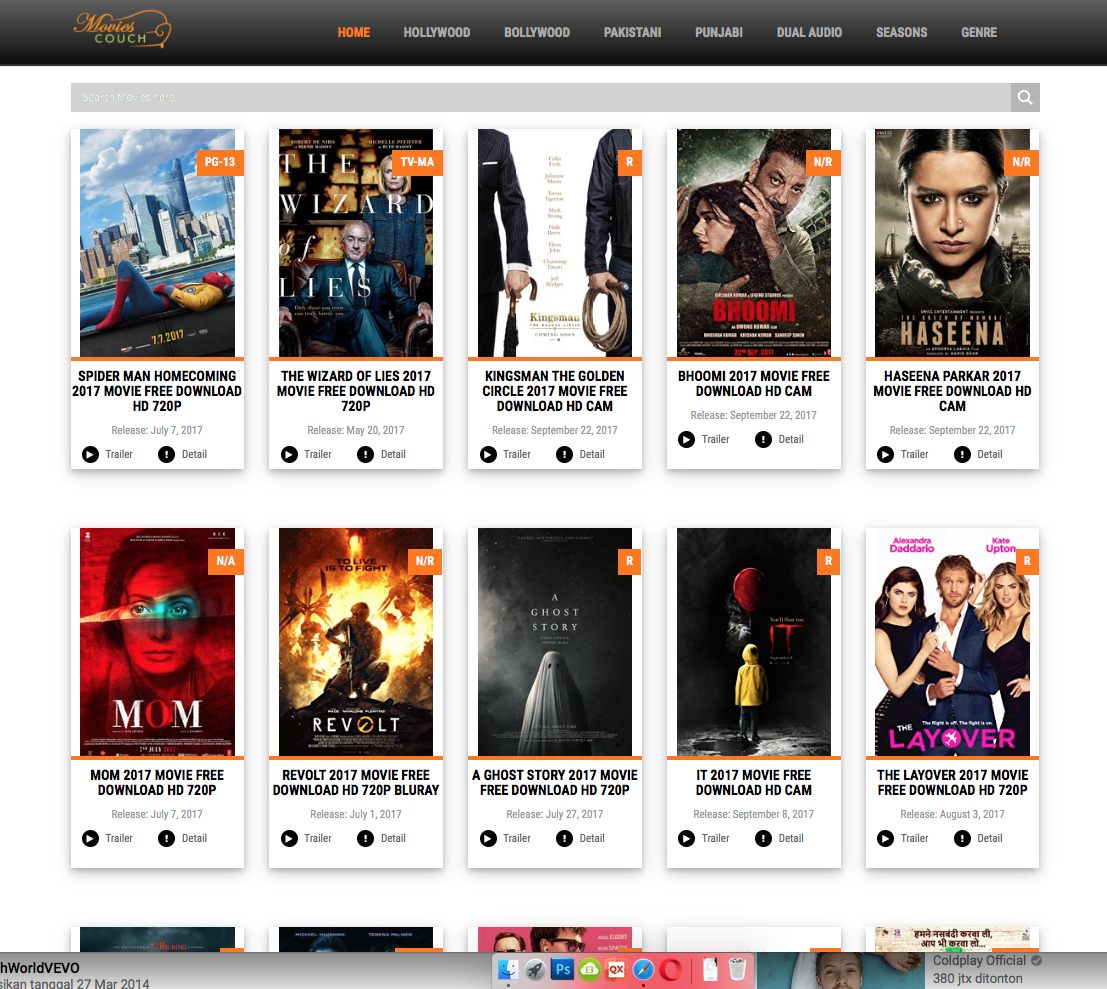Screen dimensions: 1107x989
Task: Play the Spider Man Homecoming trailer icon
Action: click(x=89, y=454)
